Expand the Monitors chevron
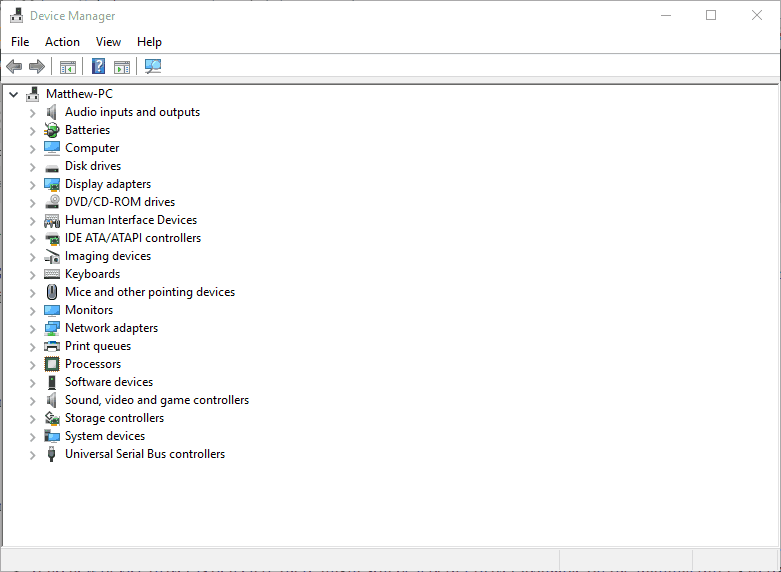The image size is (781, 572). coord(32,311)
